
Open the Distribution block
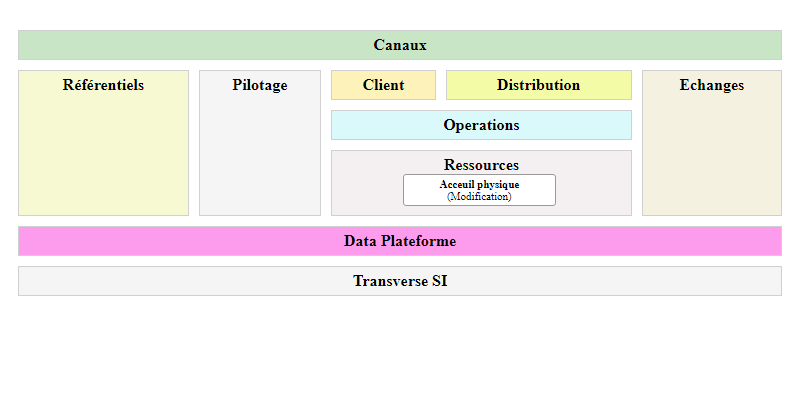point(538,85)
